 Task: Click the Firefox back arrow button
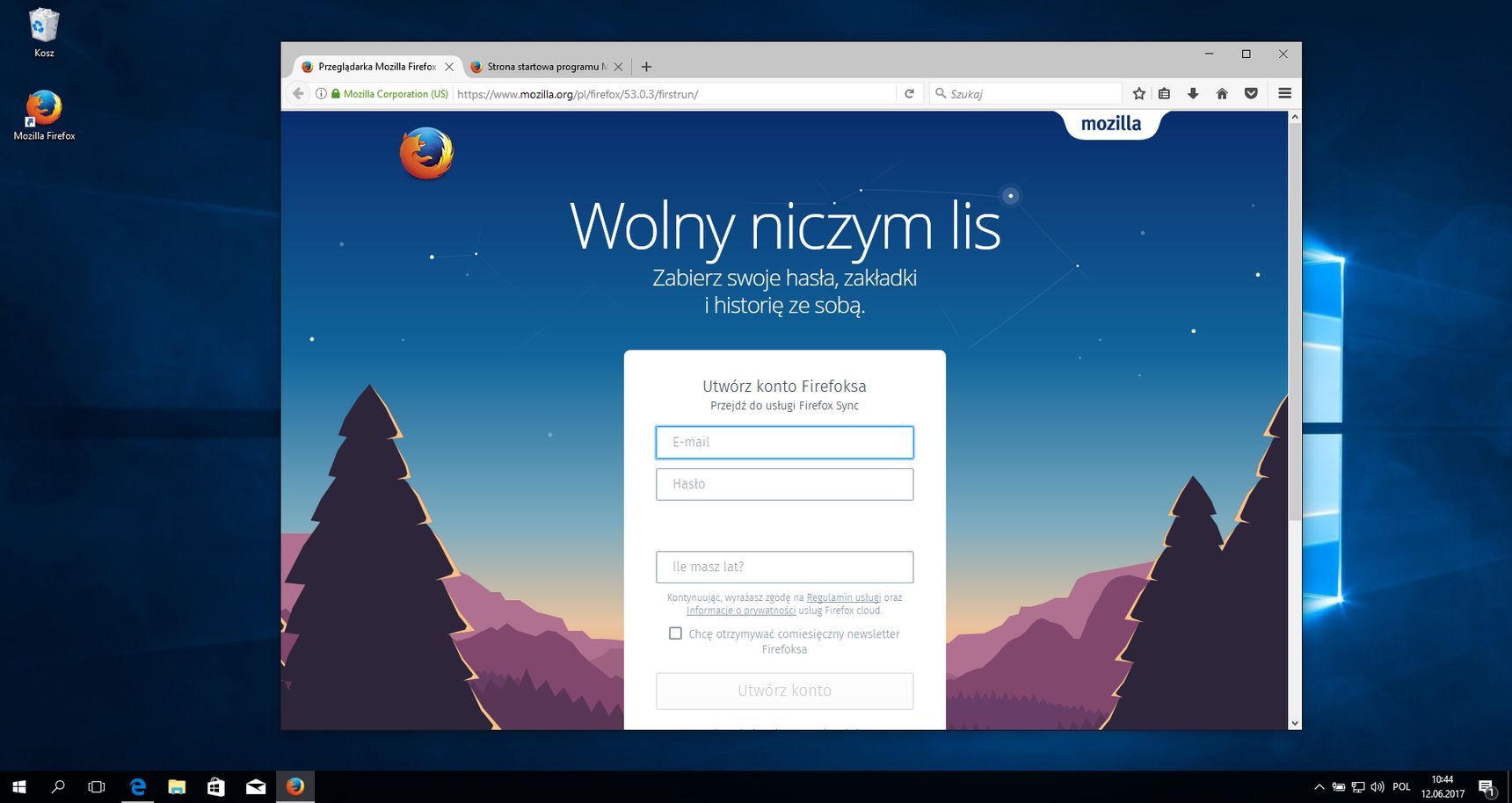[x=299, y=93]
